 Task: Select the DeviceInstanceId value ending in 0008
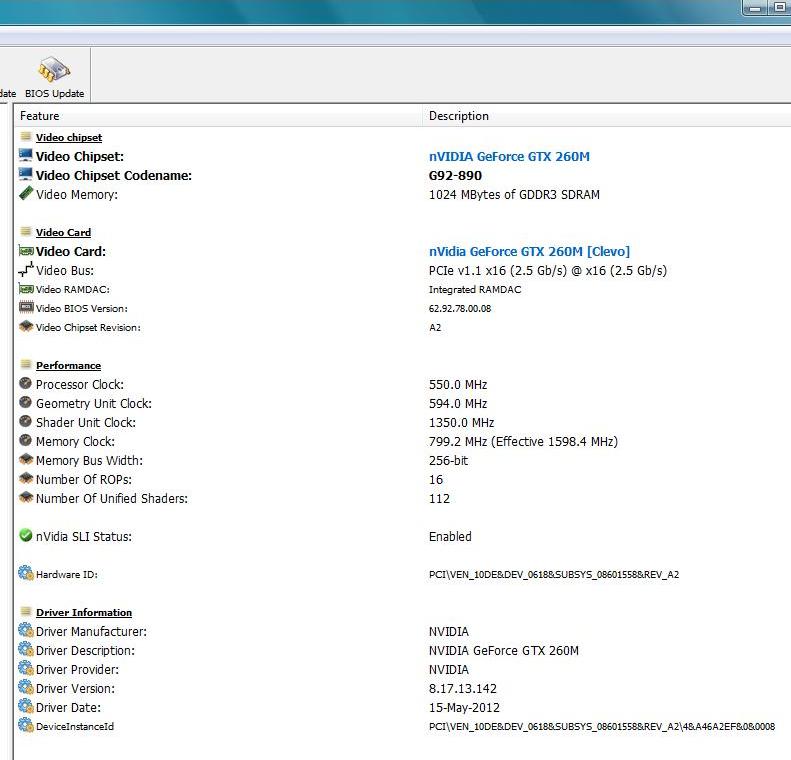(602, 727)
